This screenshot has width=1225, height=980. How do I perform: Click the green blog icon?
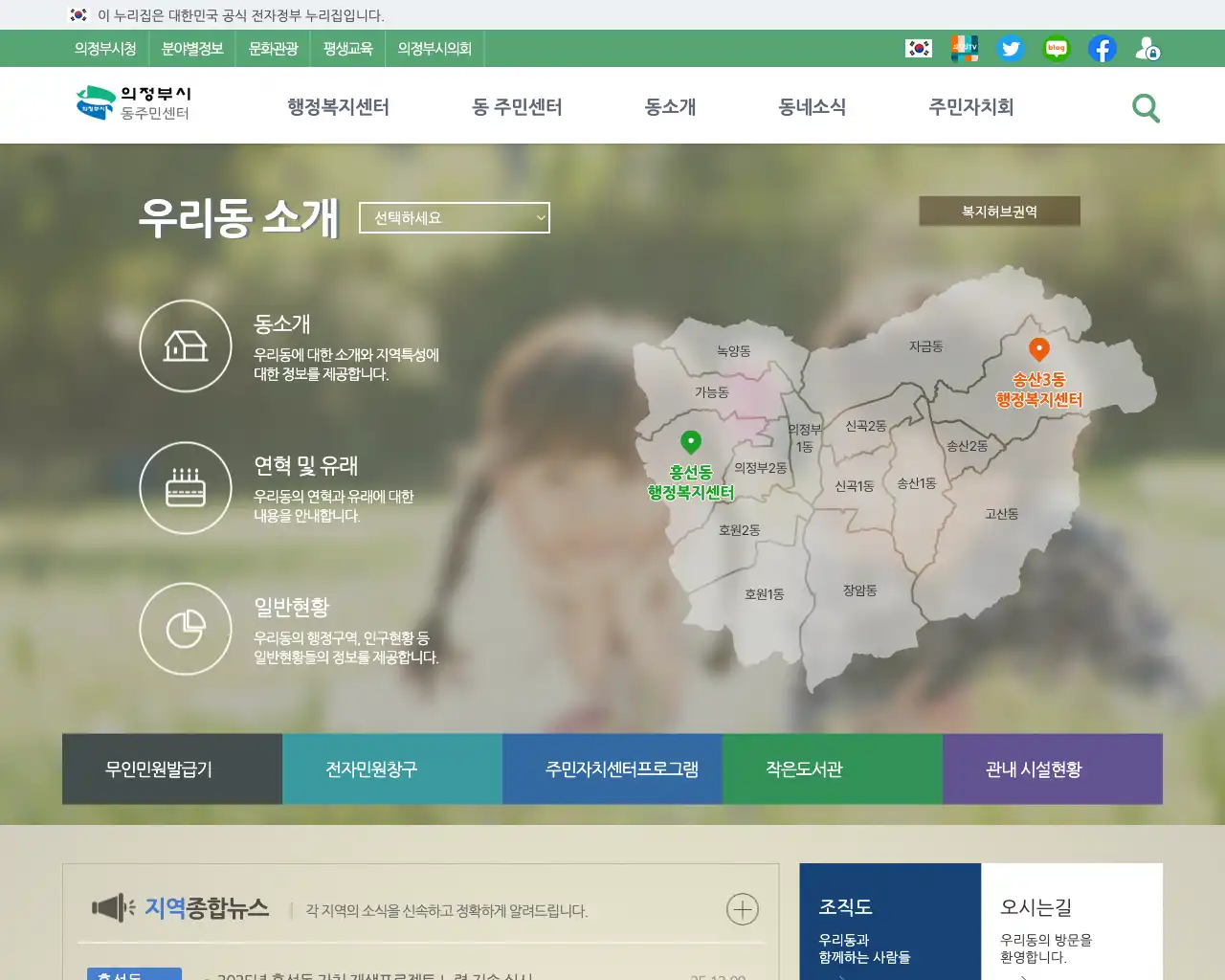(x=1056, y=49)
